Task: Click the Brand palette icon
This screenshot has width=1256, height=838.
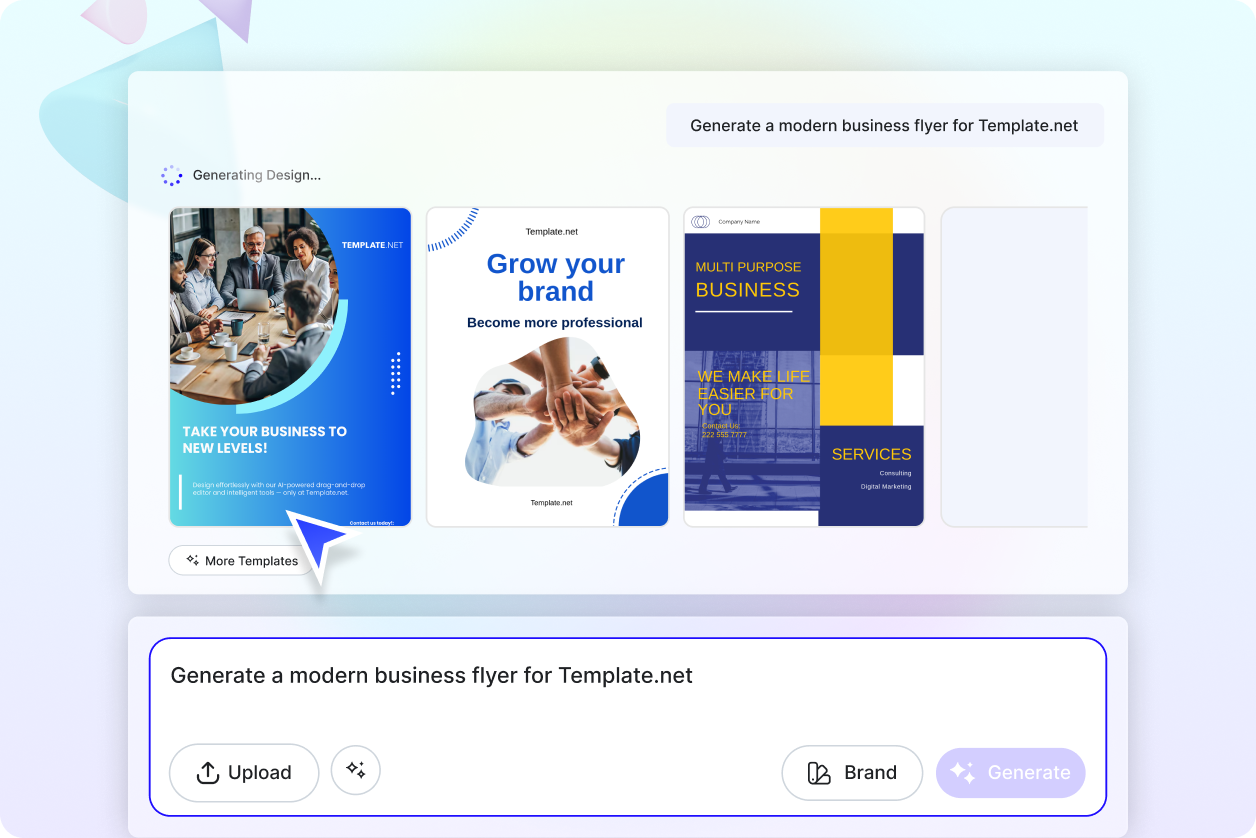Action: click(819, 773)
